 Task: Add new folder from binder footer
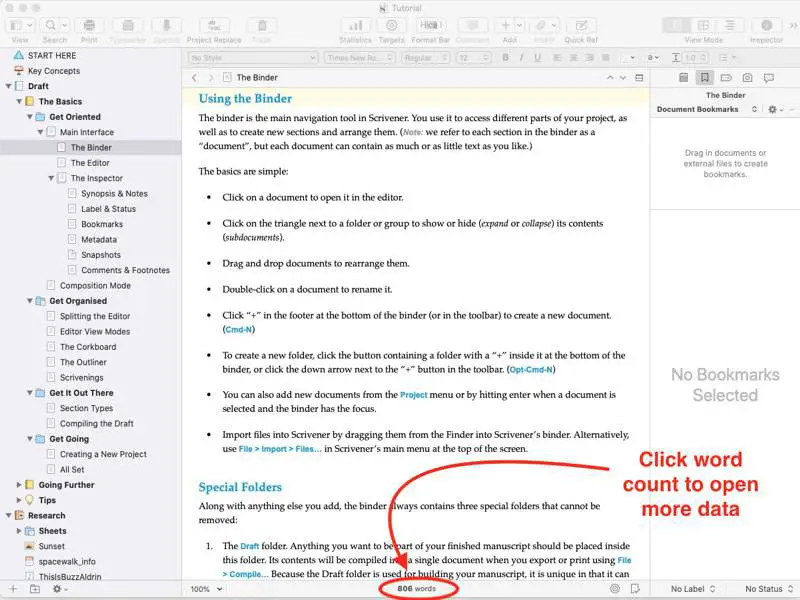click(x=35, y=589)
